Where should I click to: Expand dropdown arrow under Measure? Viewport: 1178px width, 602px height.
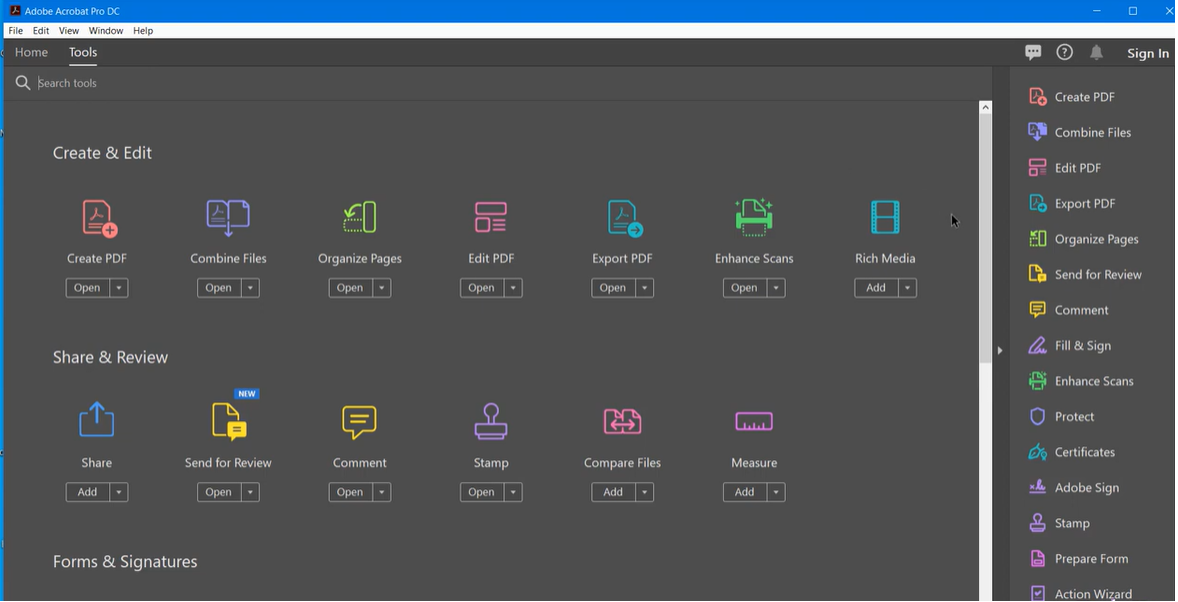776,492
